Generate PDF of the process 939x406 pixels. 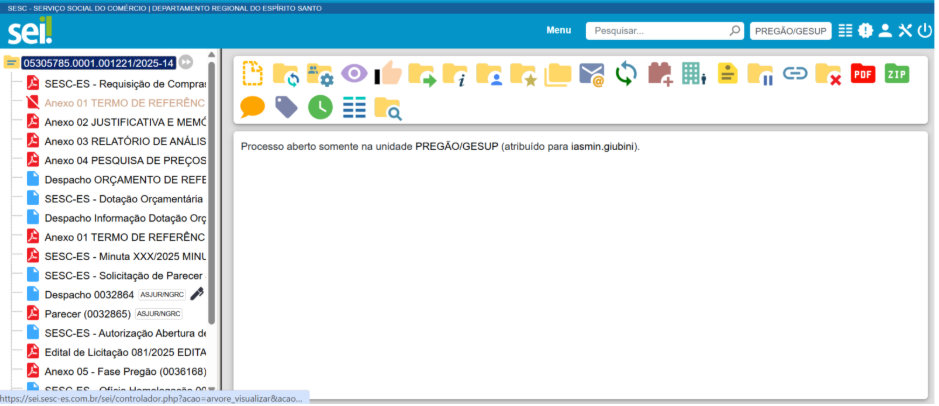(x=863, y=73)
